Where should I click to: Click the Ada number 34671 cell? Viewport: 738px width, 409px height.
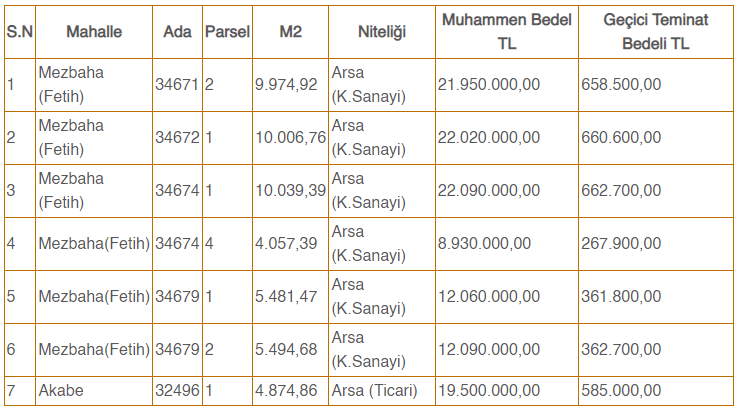point(177,84)
